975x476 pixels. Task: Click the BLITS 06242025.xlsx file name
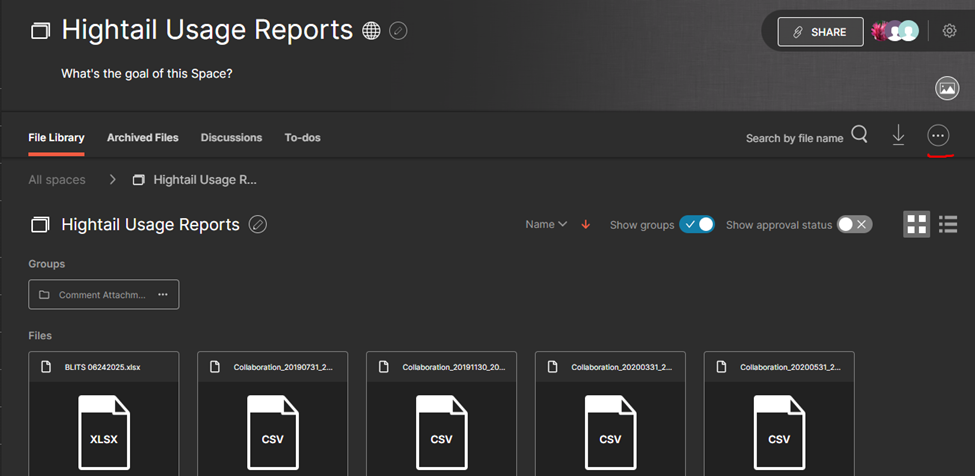tap(103, 367)
